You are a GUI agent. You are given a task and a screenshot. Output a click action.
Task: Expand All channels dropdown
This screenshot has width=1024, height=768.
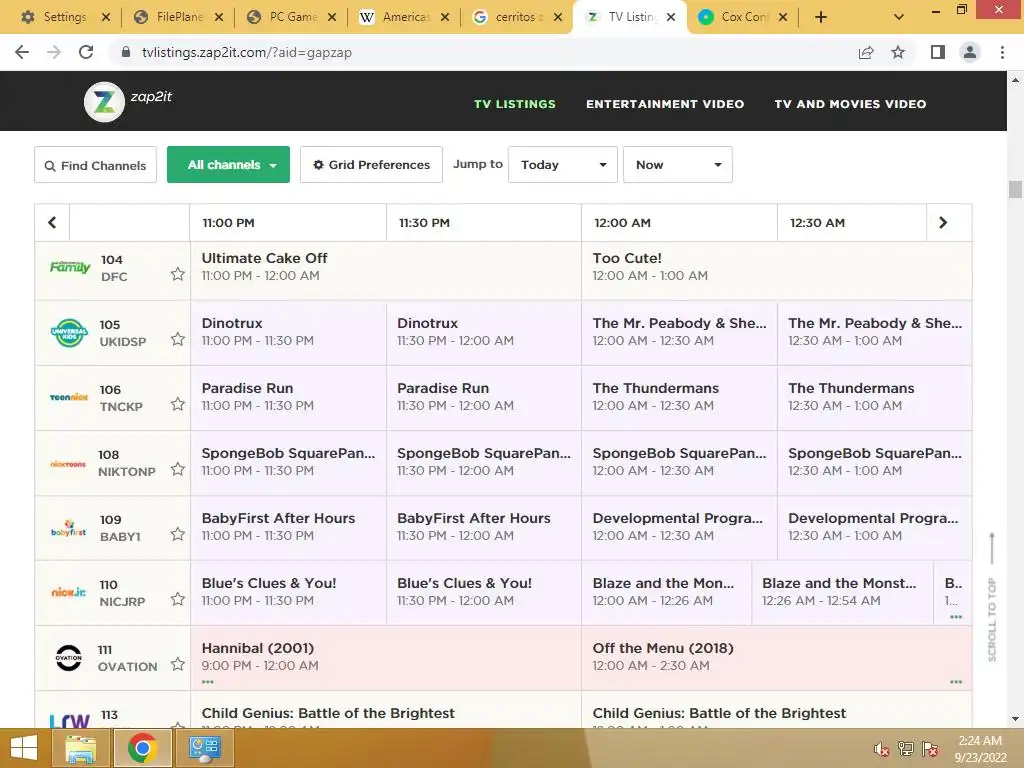[229, 165]
